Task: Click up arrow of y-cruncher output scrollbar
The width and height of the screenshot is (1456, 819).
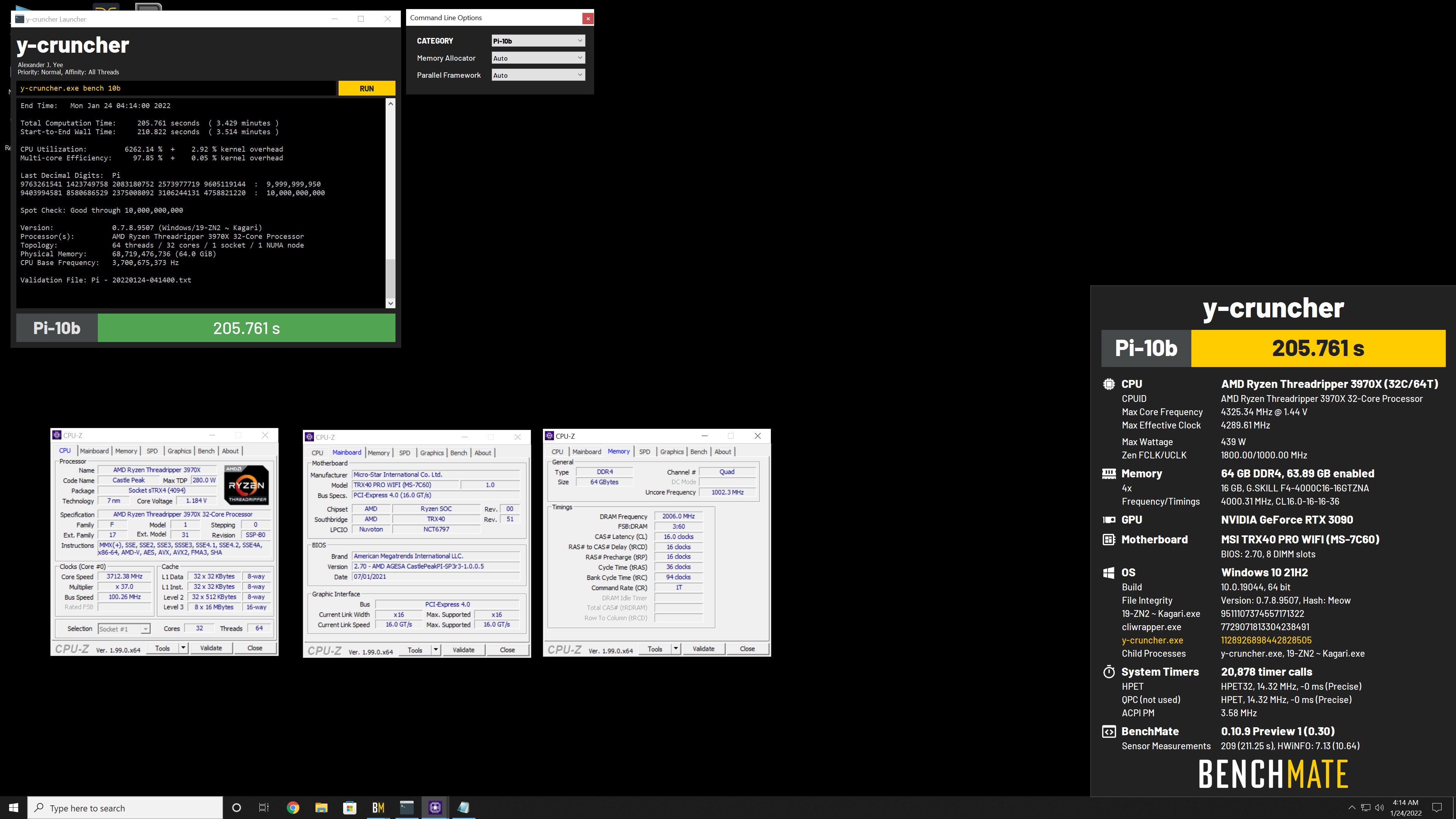Action: (x=390, y=104)
